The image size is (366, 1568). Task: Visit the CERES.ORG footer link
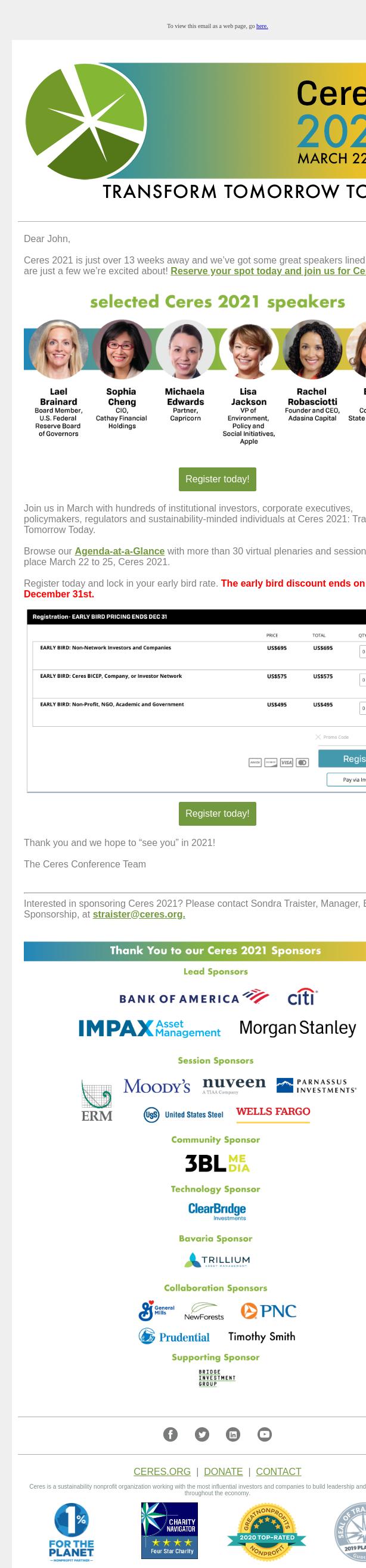[x=162, y=1472]
